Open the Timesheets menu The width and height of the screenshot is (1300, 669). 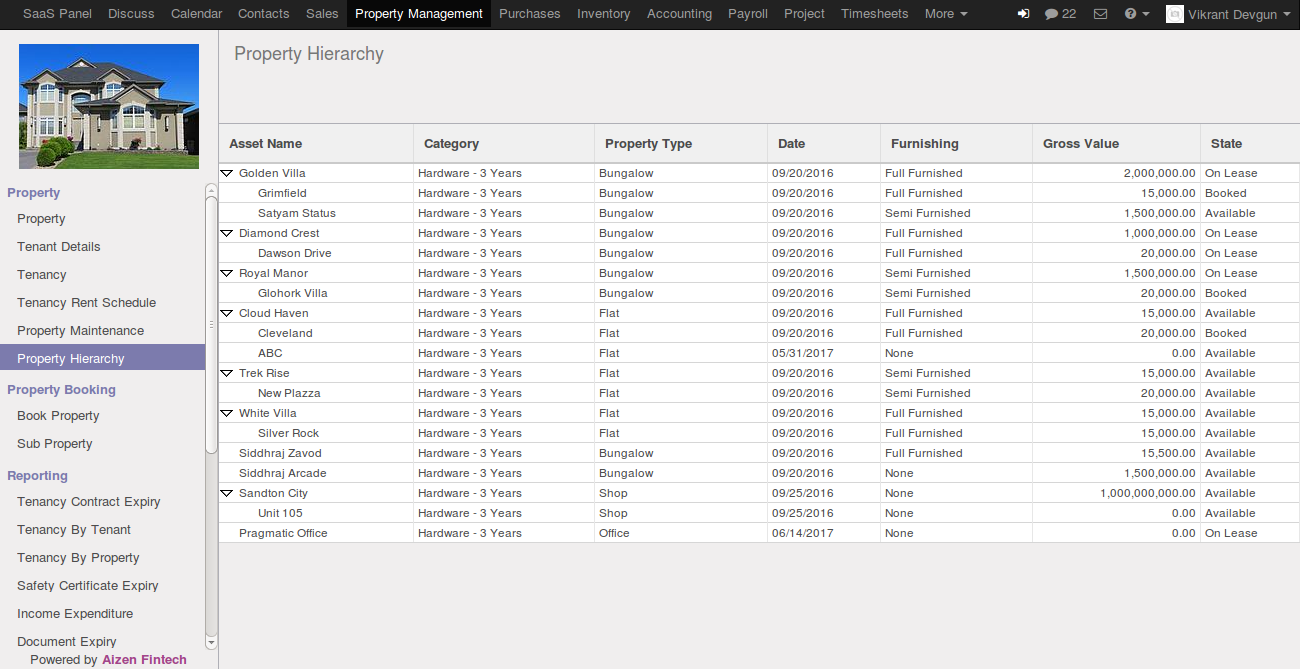point(875,14)
